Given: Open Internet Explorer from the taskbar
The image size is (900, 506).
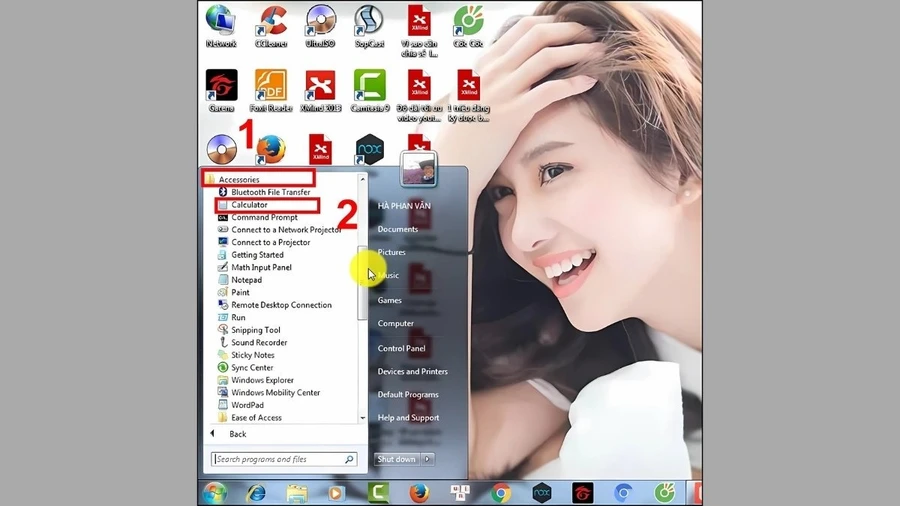Looking at the screenshot, I should point(256,493).
